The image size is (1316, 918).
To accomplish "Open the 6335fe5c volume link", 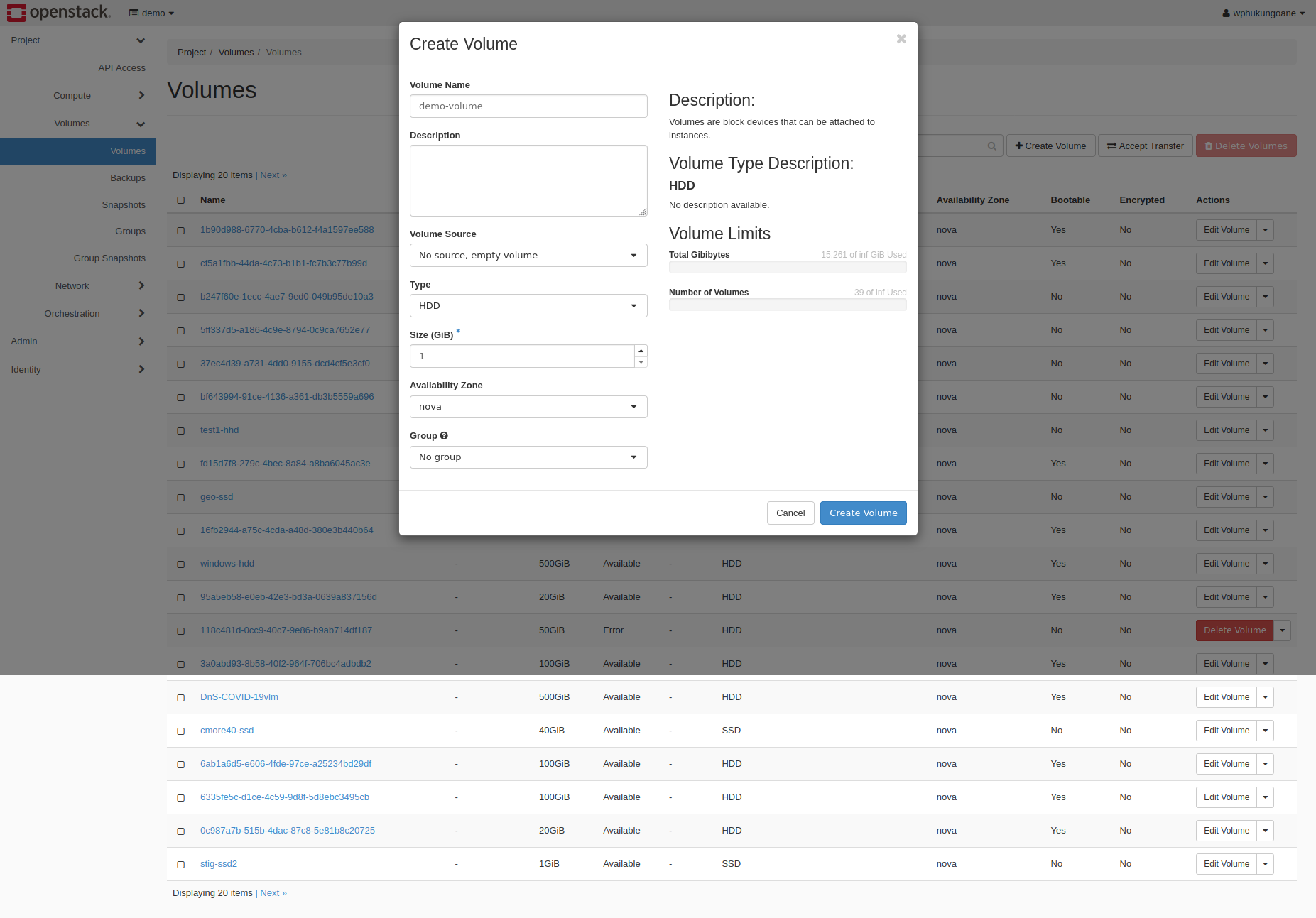I will coord(285,797).
